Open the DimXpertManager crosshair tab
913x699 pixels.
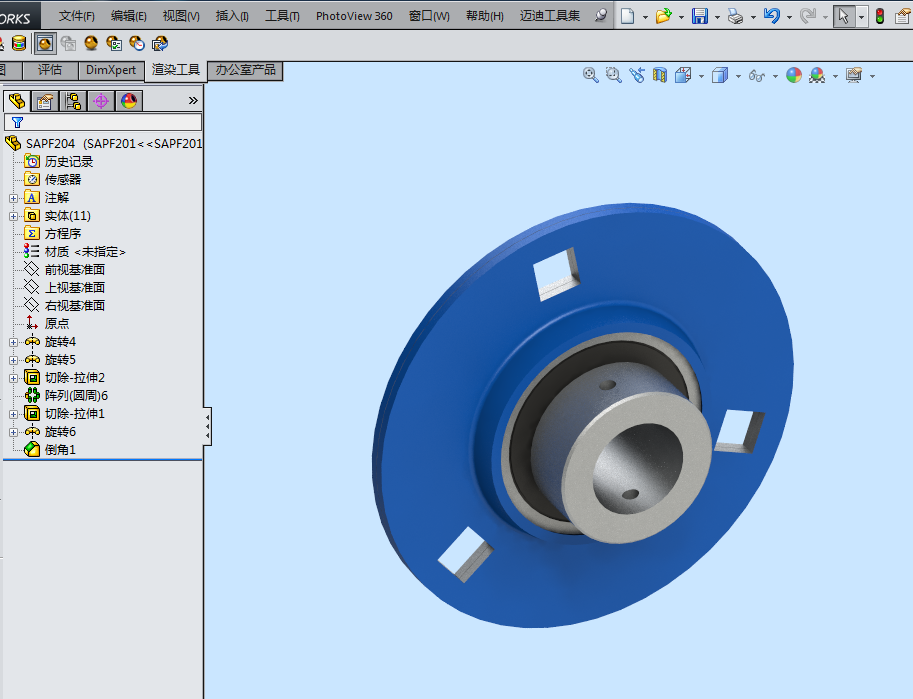[101, 101]
